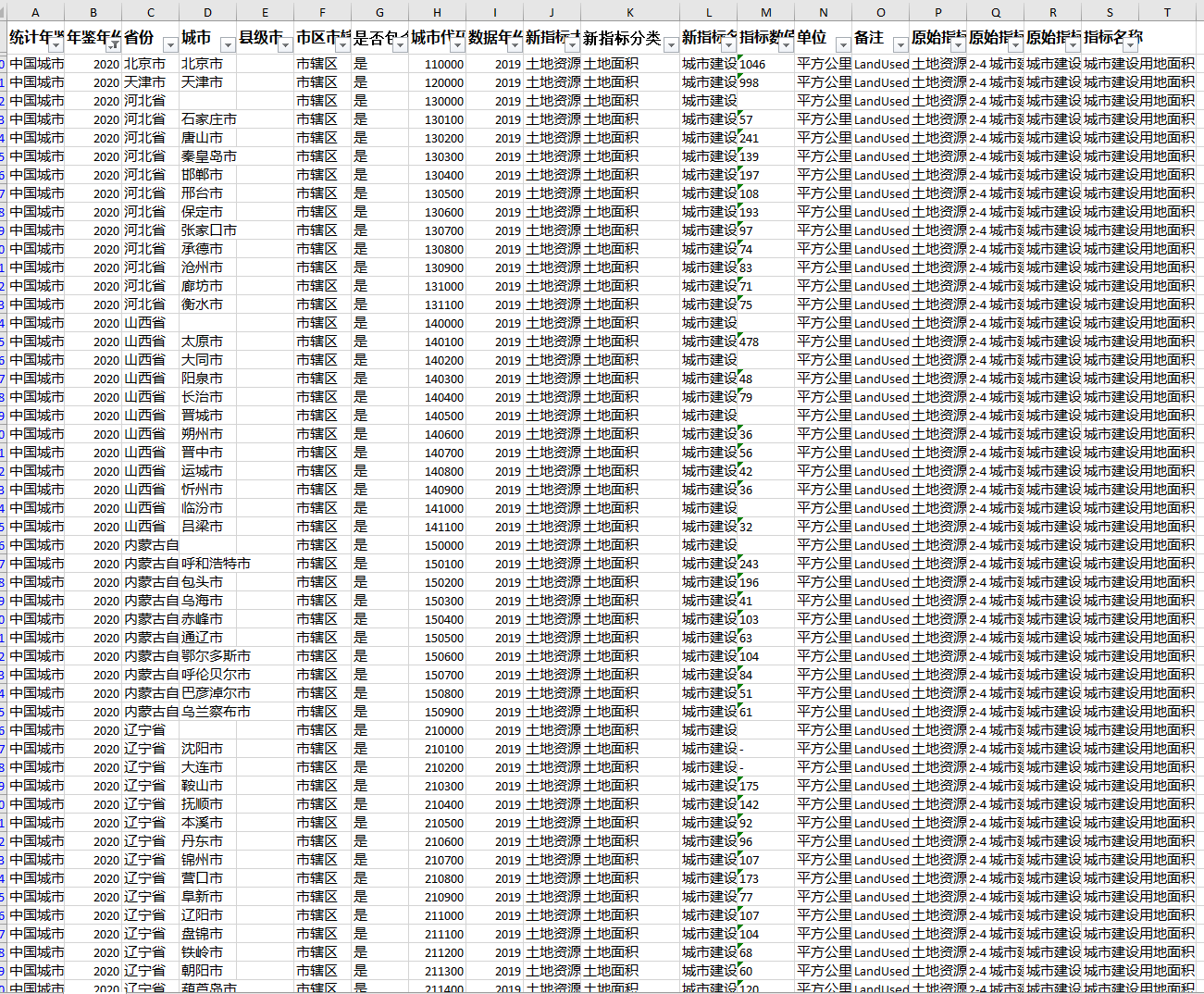Select the 大同市 city cell

click(208, 360)
